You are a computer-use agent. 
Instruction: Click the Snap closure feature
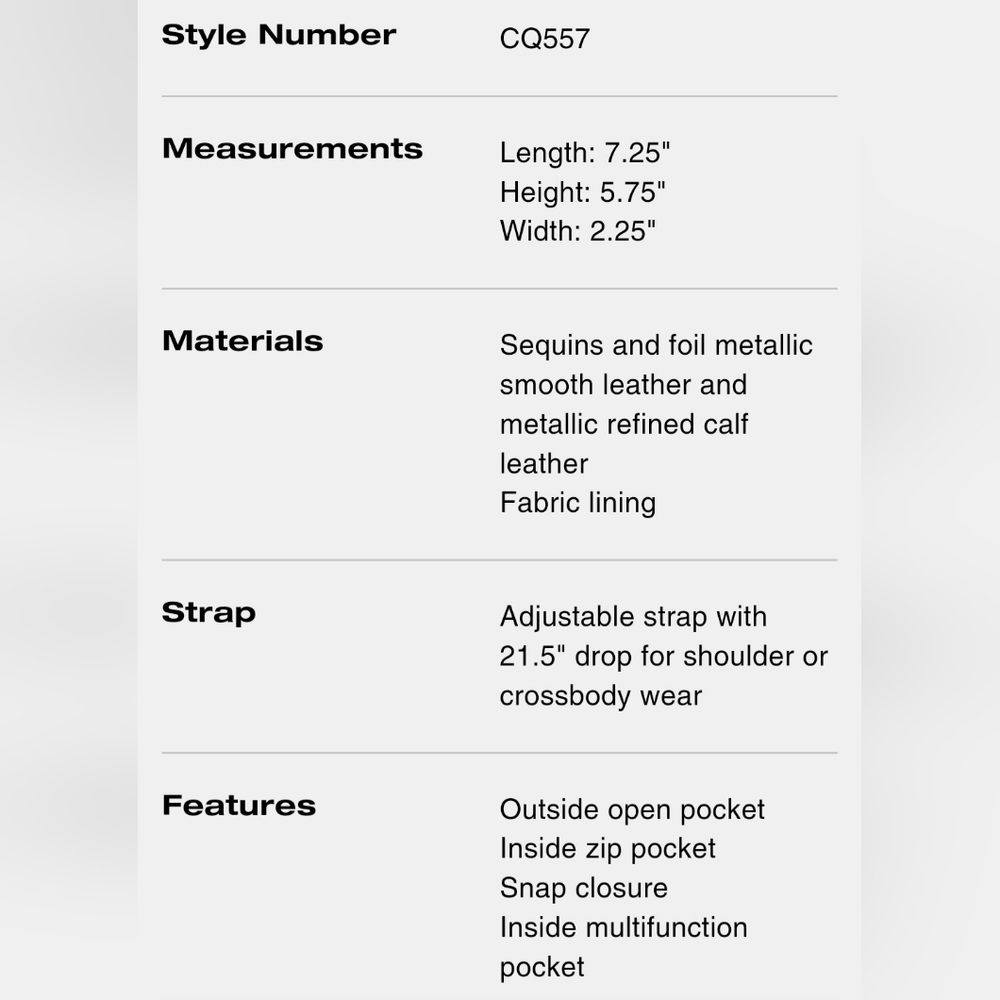point(584,888)
